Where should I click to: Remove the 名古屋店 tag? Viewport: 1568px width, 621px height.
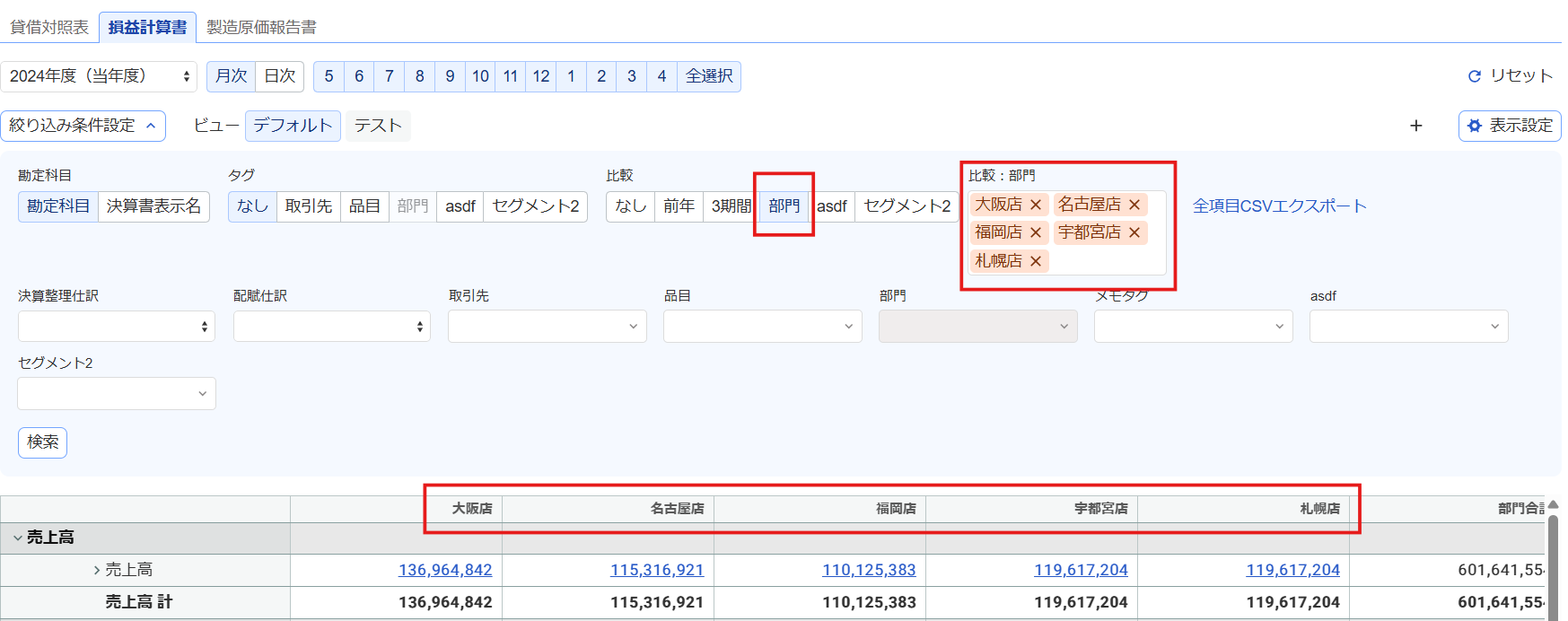(1134, 205)
